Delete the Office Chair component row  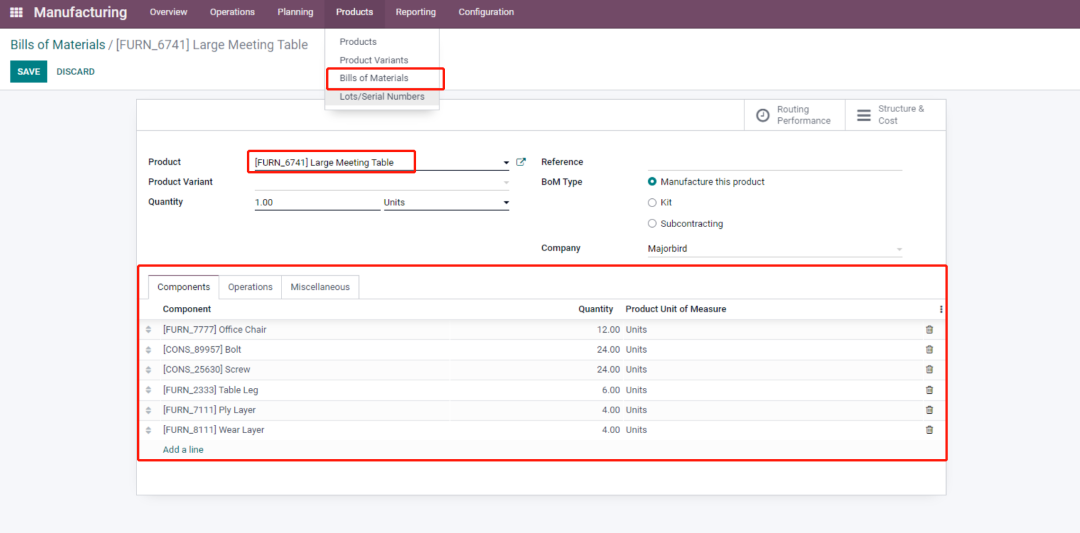[x=929, y=330]
